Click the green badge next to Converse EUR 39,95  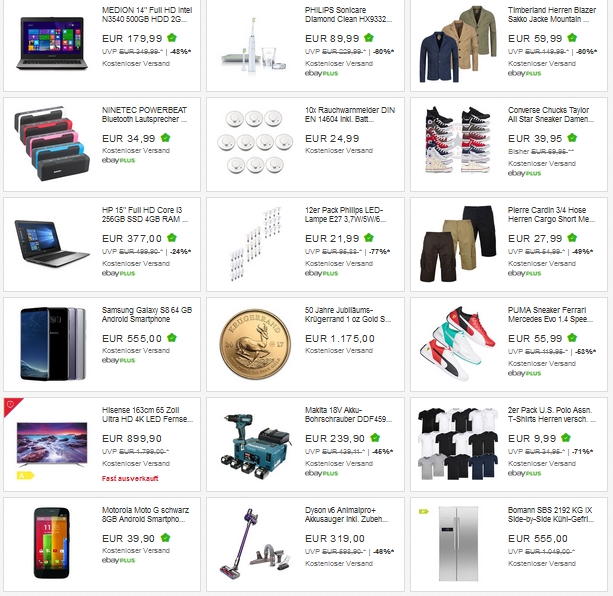(572, 138)
